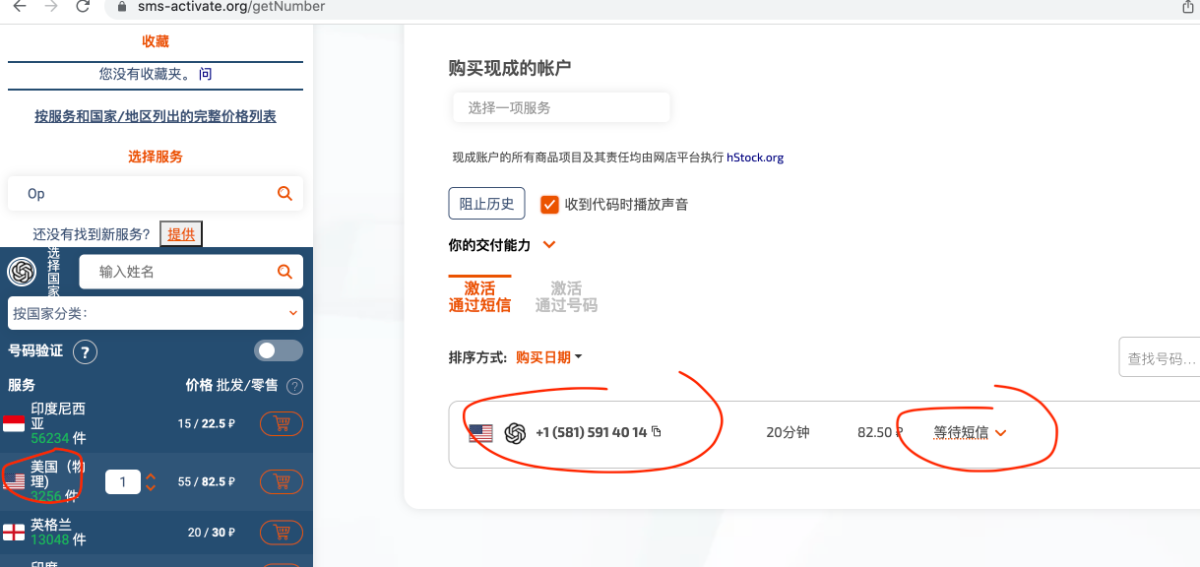Click the cart icon for 美国 (物理)
The image size is (1200, 567).
tap(281, 482)
